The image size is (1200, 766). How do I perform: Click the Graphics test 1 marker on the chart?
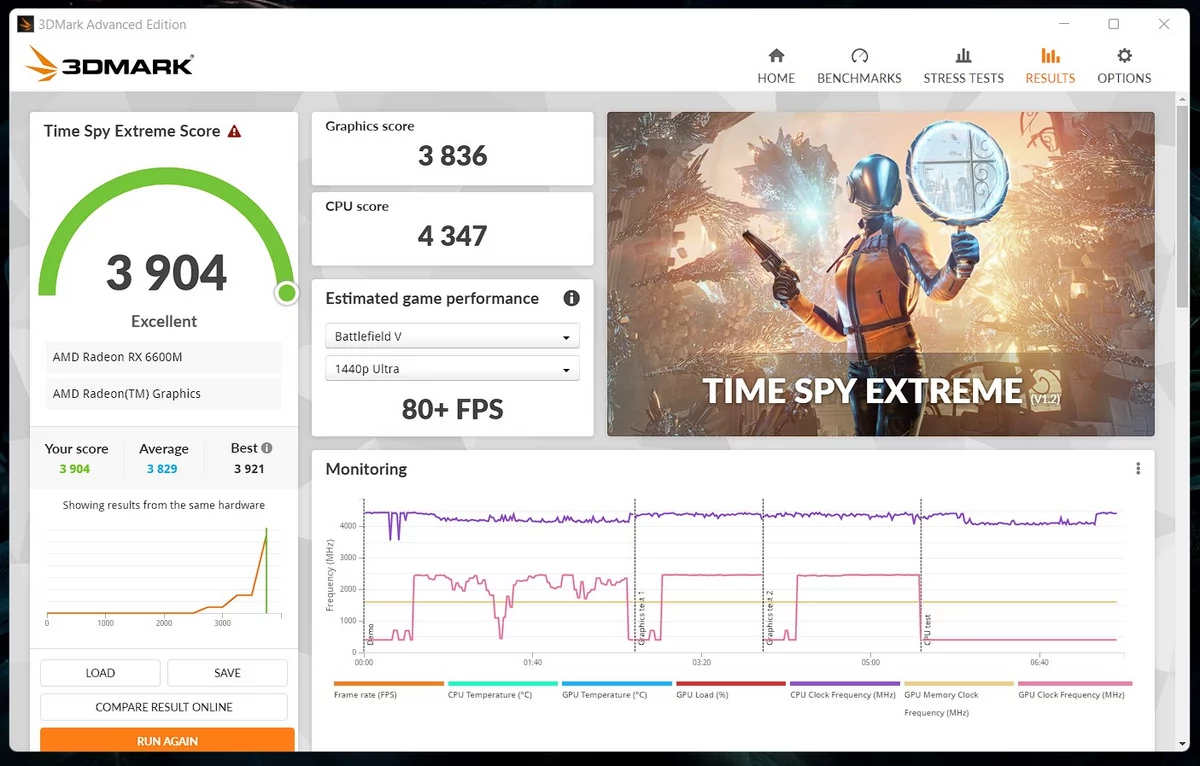click(x=642, y=616)
